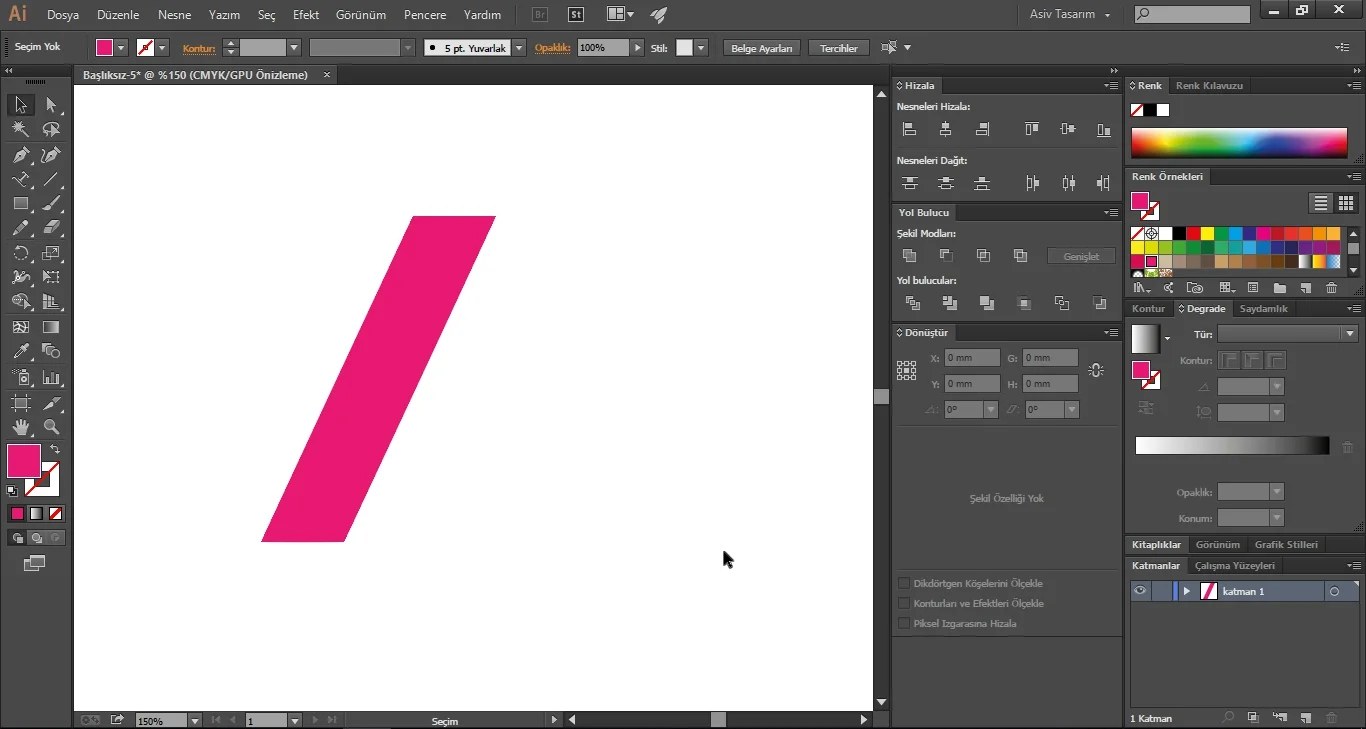Click Unite shape mode in Yol Bulucu
1366x729 pixels.
(909, 256)
